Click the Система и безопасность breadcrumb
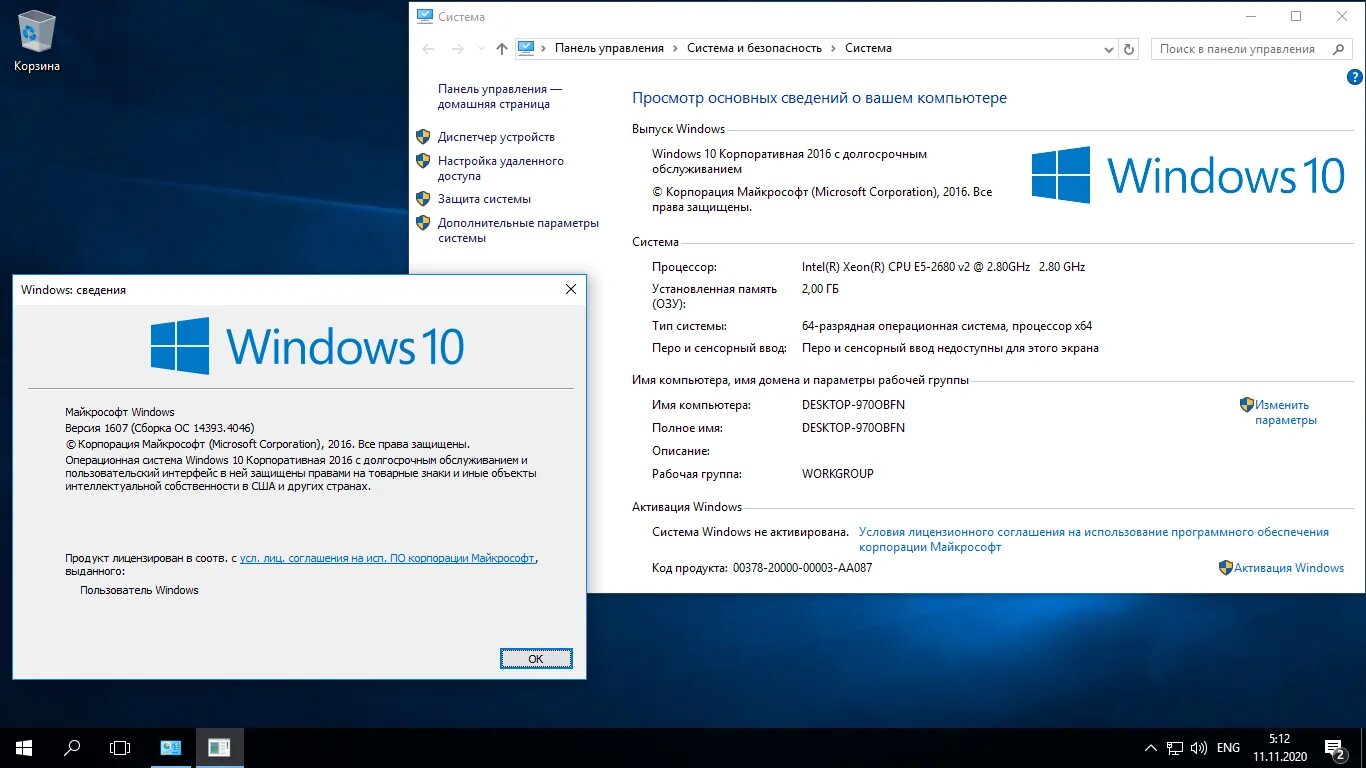Screen dimensions: 1366x768 [x=754, y=48]
